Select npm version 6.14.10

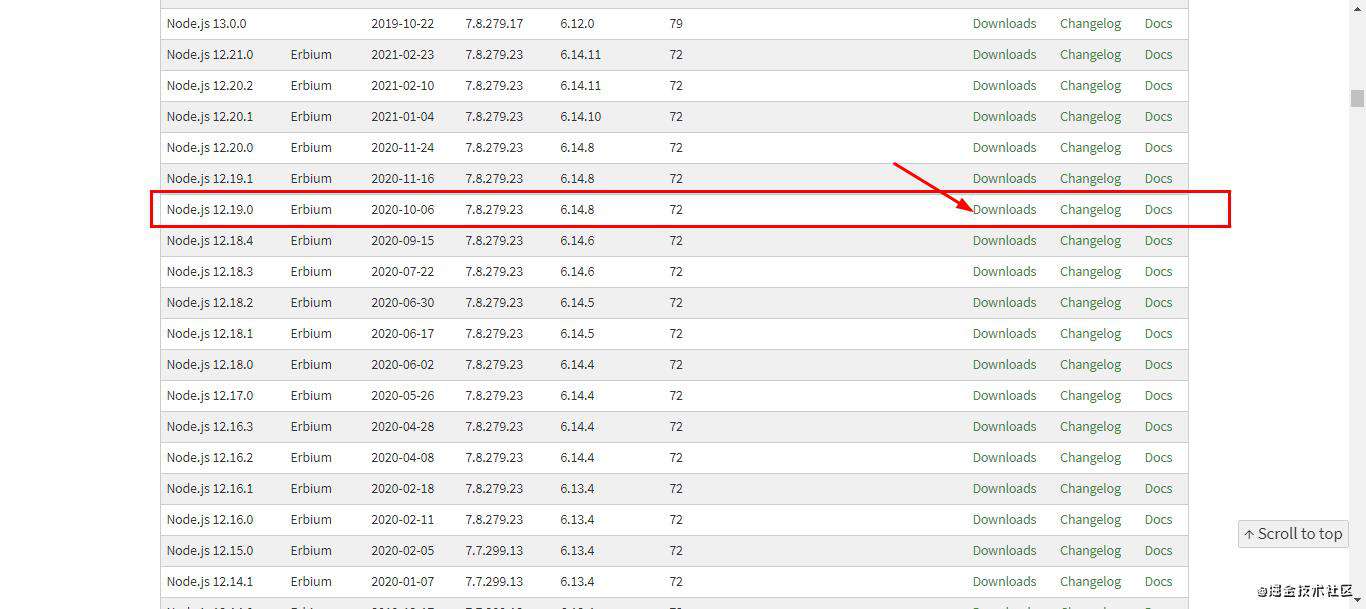pos(581,116)
